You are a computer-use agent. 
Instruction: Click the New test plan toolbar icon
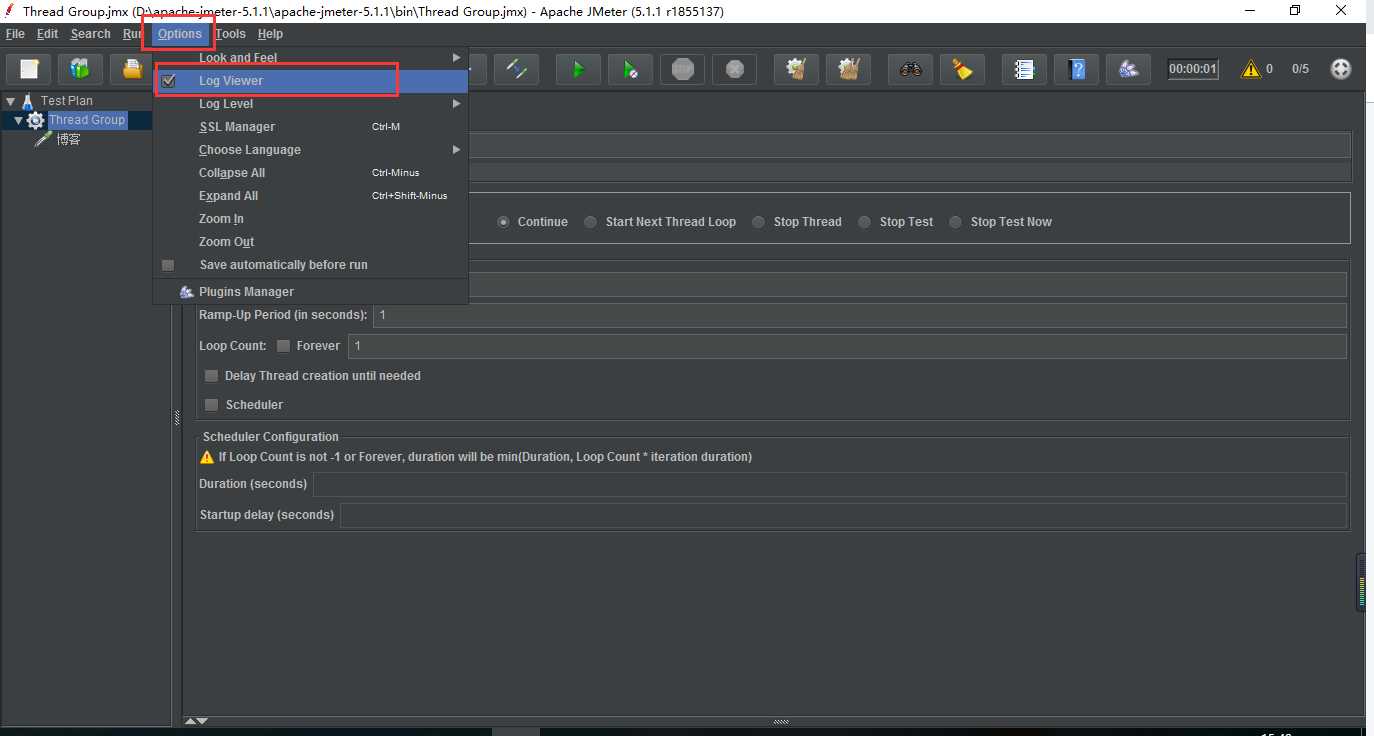[29, 69]
